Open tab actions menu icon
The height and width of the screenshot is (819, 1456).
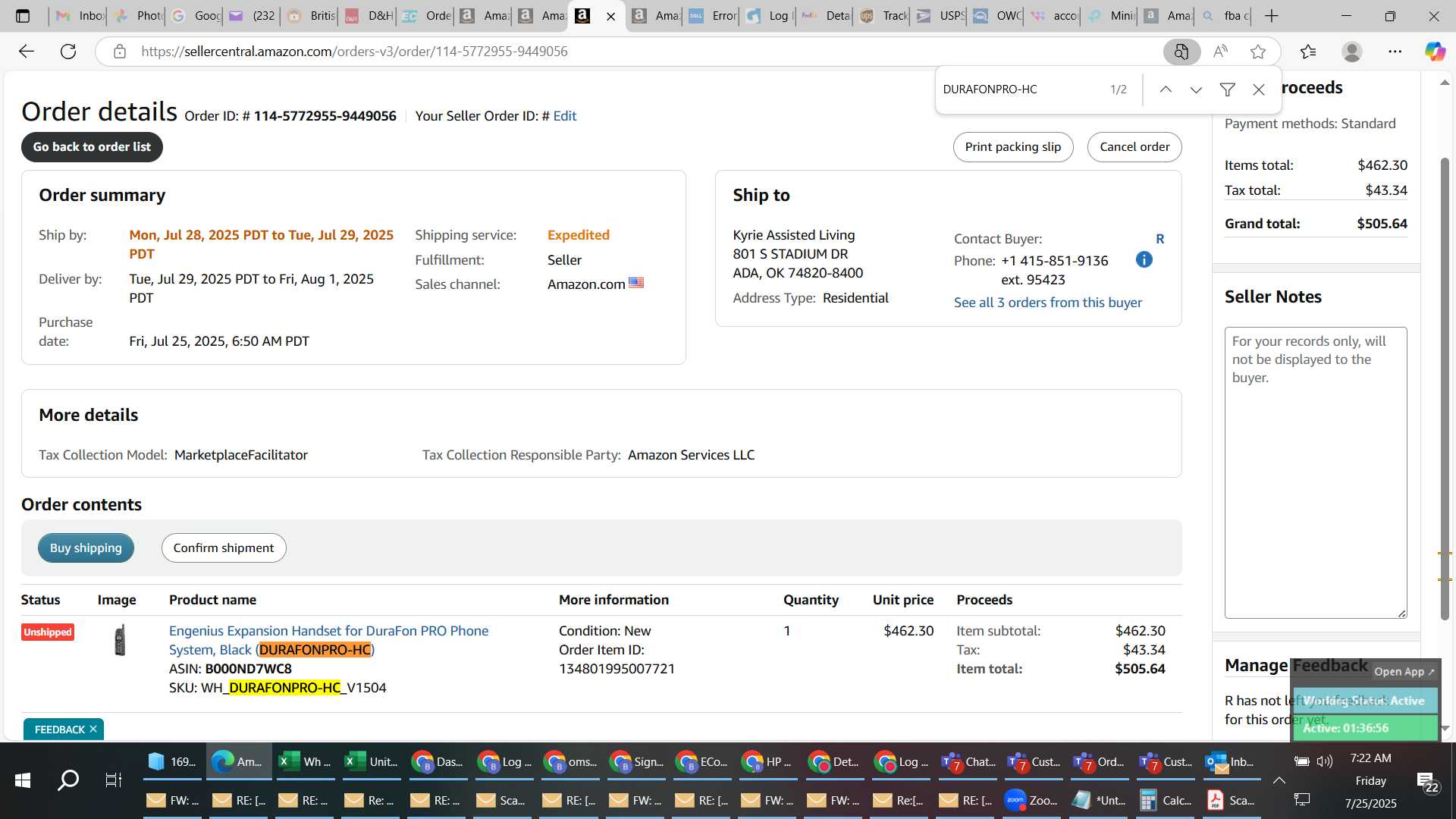point(23,16)
